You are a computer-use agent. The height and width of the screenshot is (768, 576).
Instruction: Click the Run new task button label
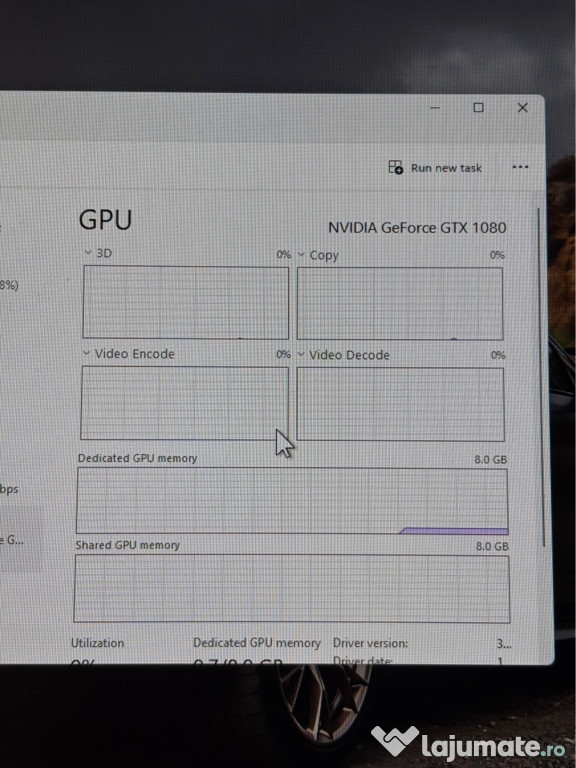(446, 168)
